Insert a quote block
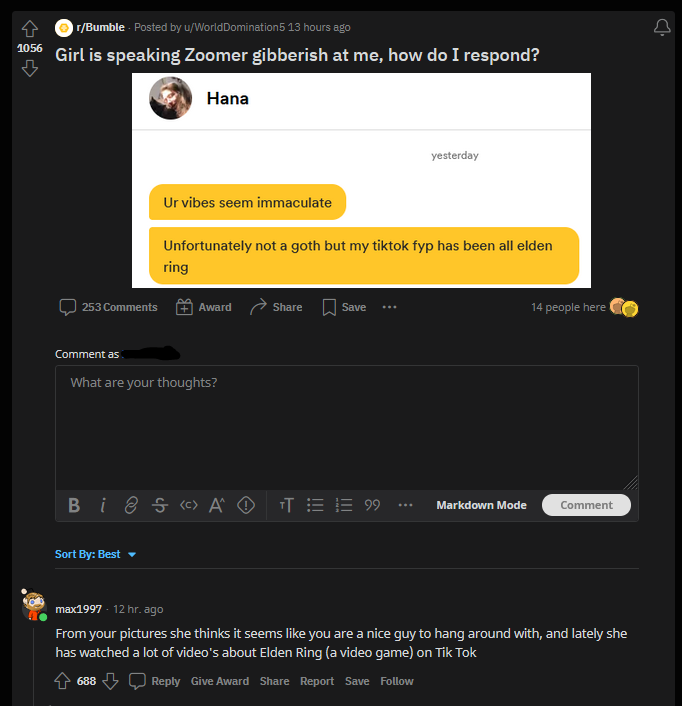This screenshot has width=682, height=706. click(372, 505)
